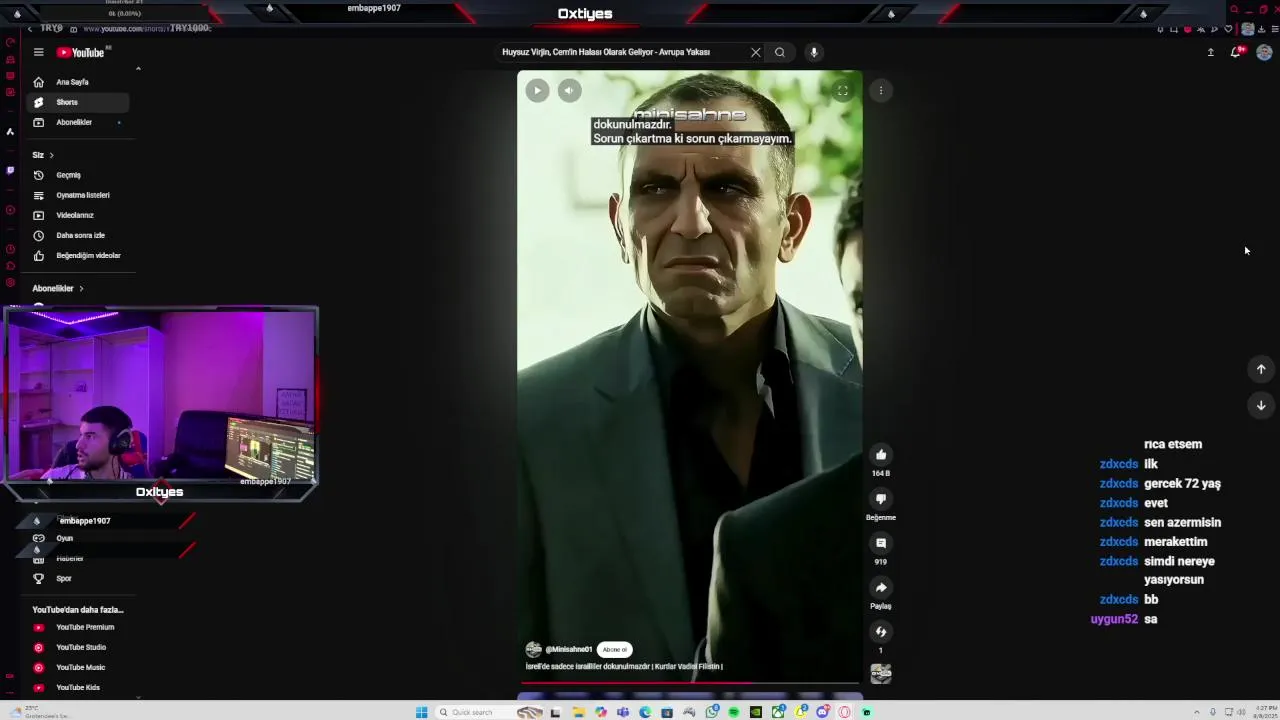Mute the Shorts video volume

click(569, 90)
